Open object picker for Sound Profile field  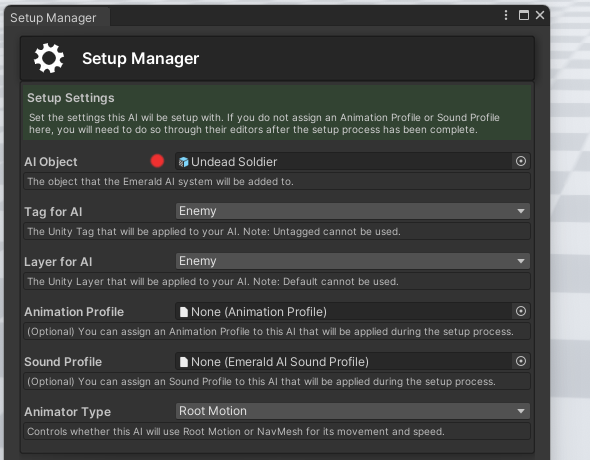click(x=521, y=361)
